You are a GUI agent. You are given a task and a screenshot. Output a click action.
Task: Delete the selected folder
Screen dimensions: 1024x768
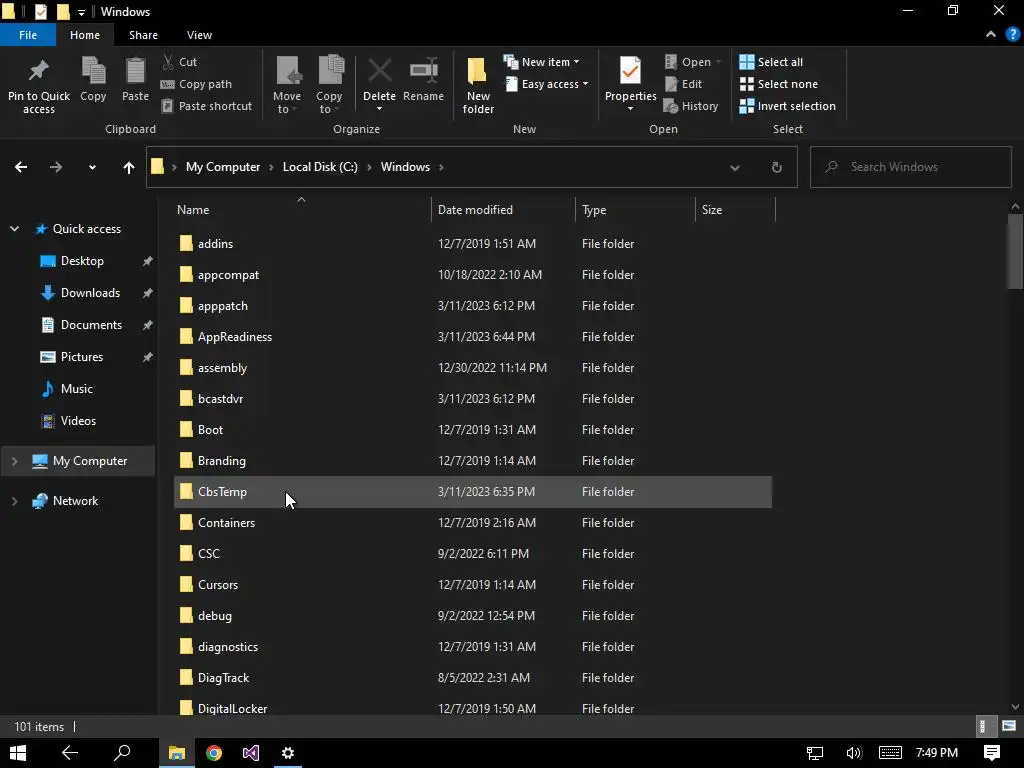click(x=379, y=85)
